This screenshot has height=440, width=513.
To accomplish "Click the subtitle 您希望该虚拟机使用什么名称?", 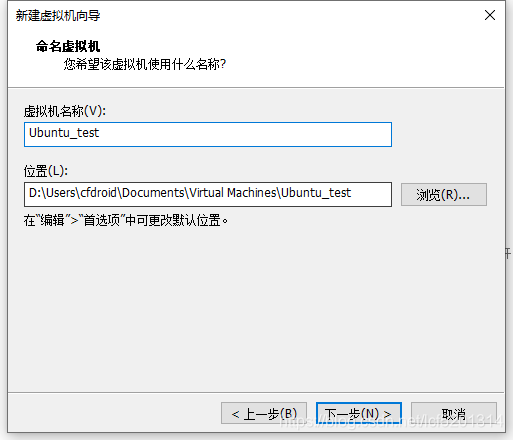I will click(x=145, y=64).
